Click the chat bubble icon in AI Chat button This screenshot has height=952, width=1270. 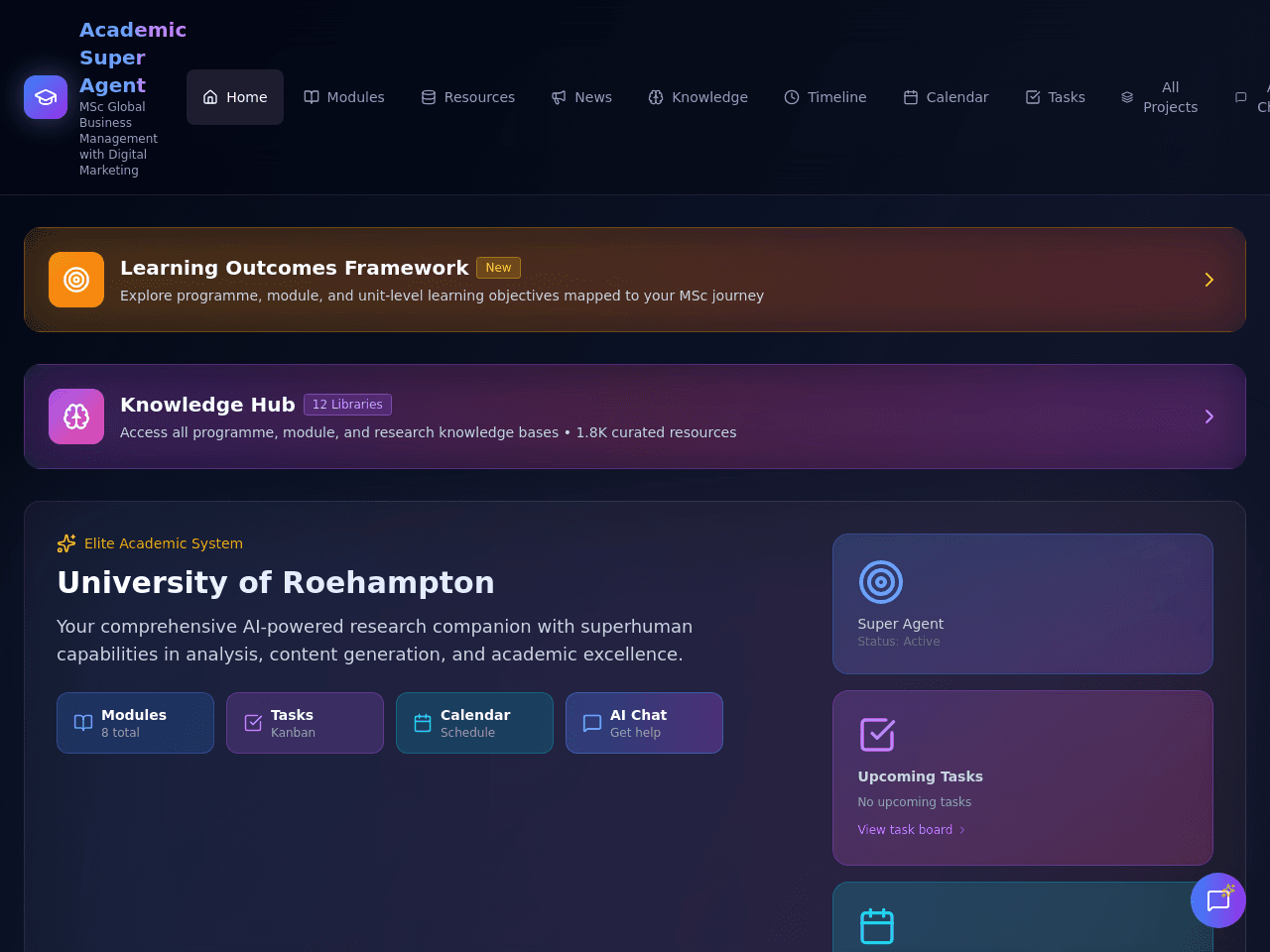point(592,723)
